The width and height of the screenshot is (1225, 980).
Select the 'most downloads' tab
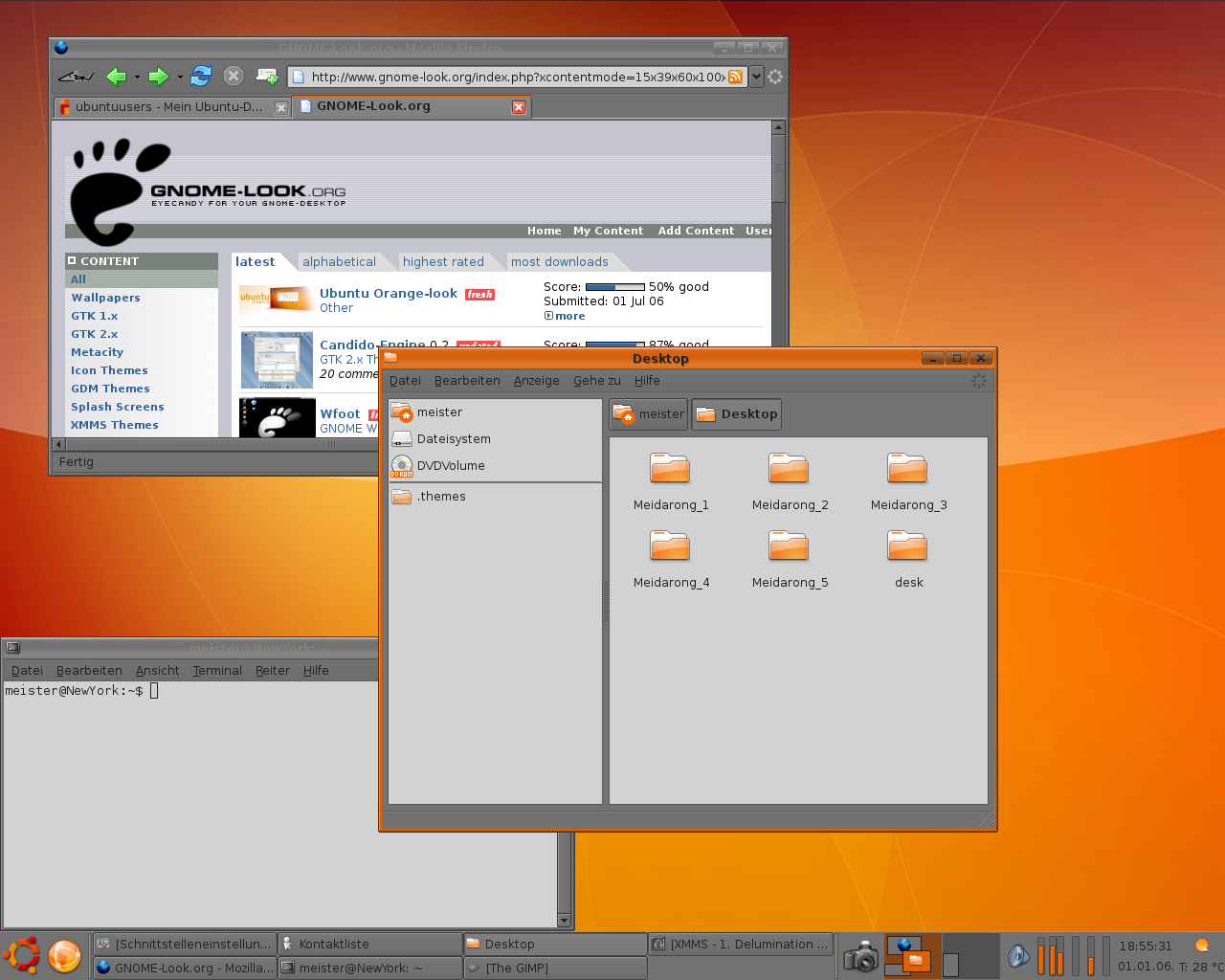(560, 261)
